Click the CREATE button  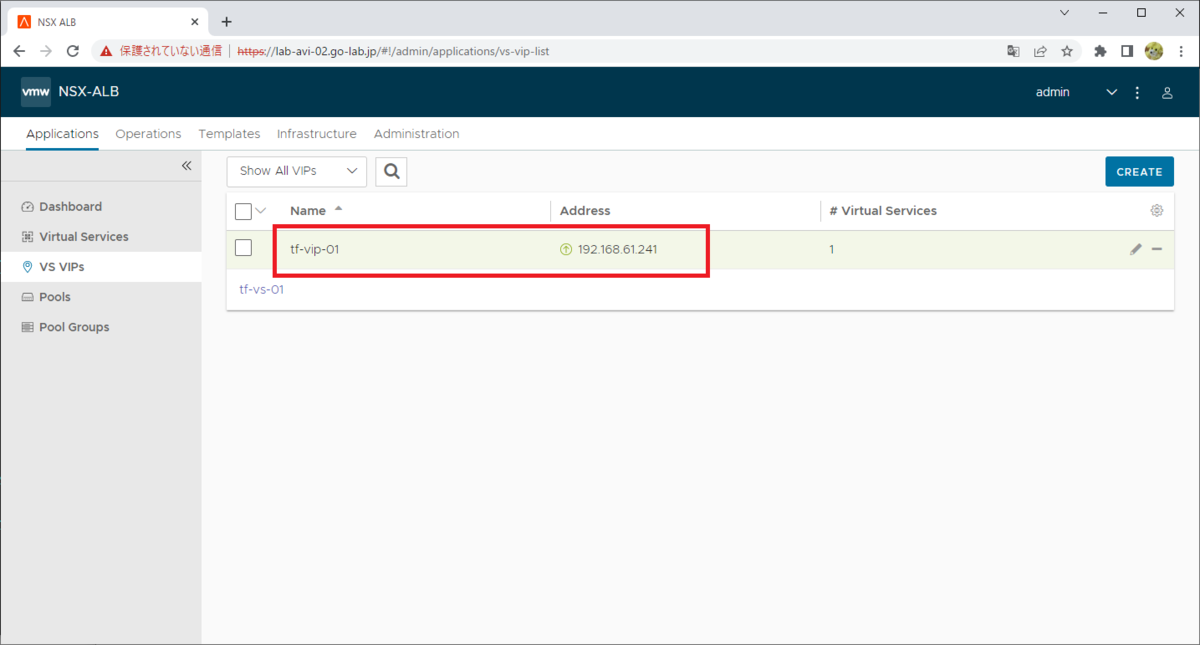pyautogui.click(x=1139, y=171)
